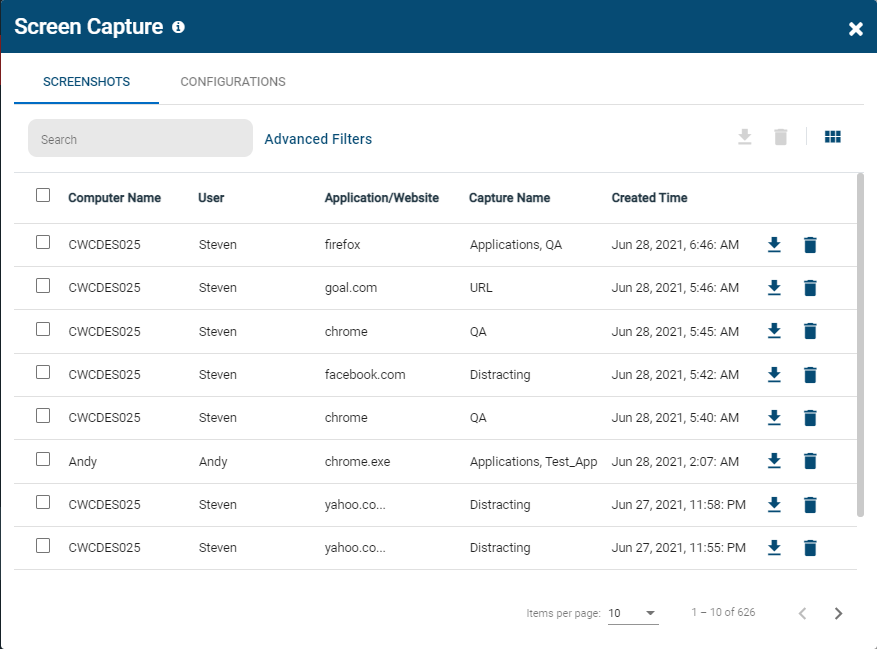Click the "URL" capture name cell
Screen dimensions: 877x649
[x=481, y=288]
